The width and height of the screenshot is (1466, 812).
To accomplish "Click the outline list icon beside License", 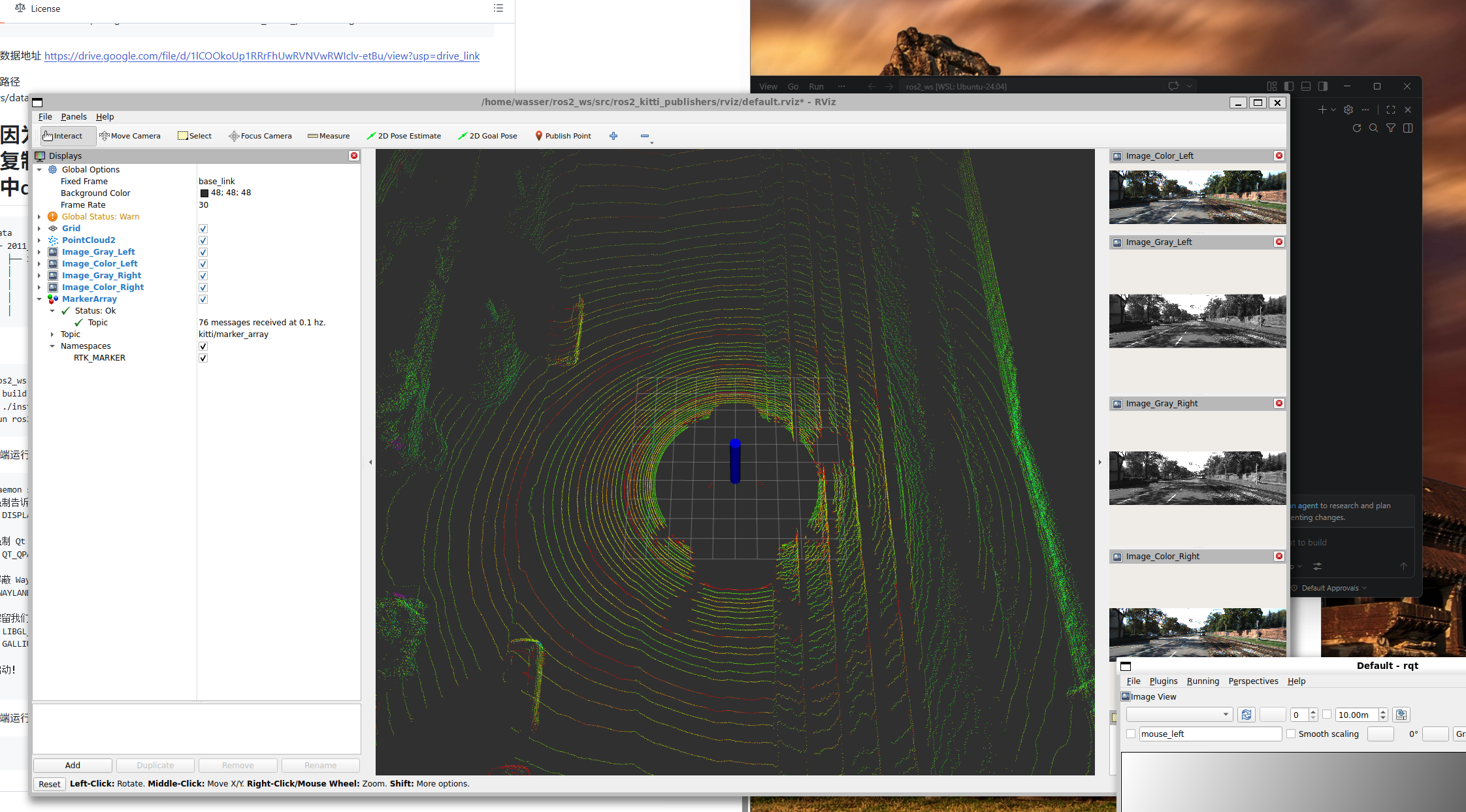I will (498, 8).
